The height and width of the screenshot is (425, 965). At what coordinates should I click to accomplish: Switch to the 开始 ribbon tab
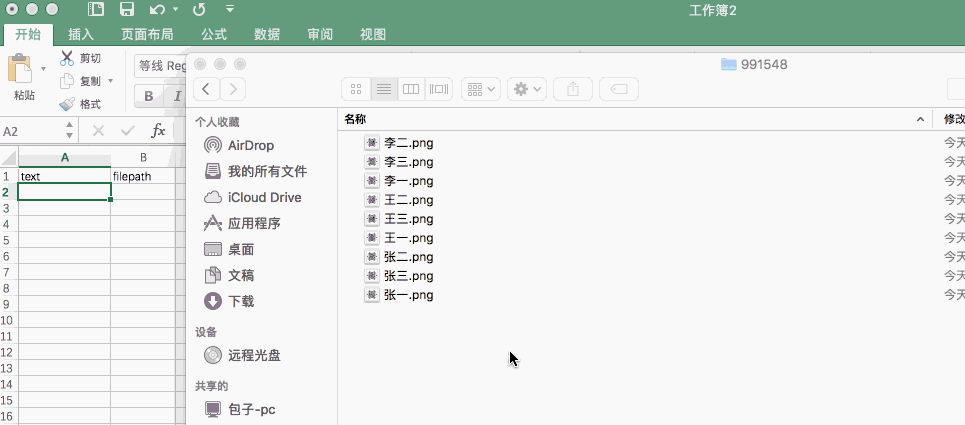pos(28,34)
